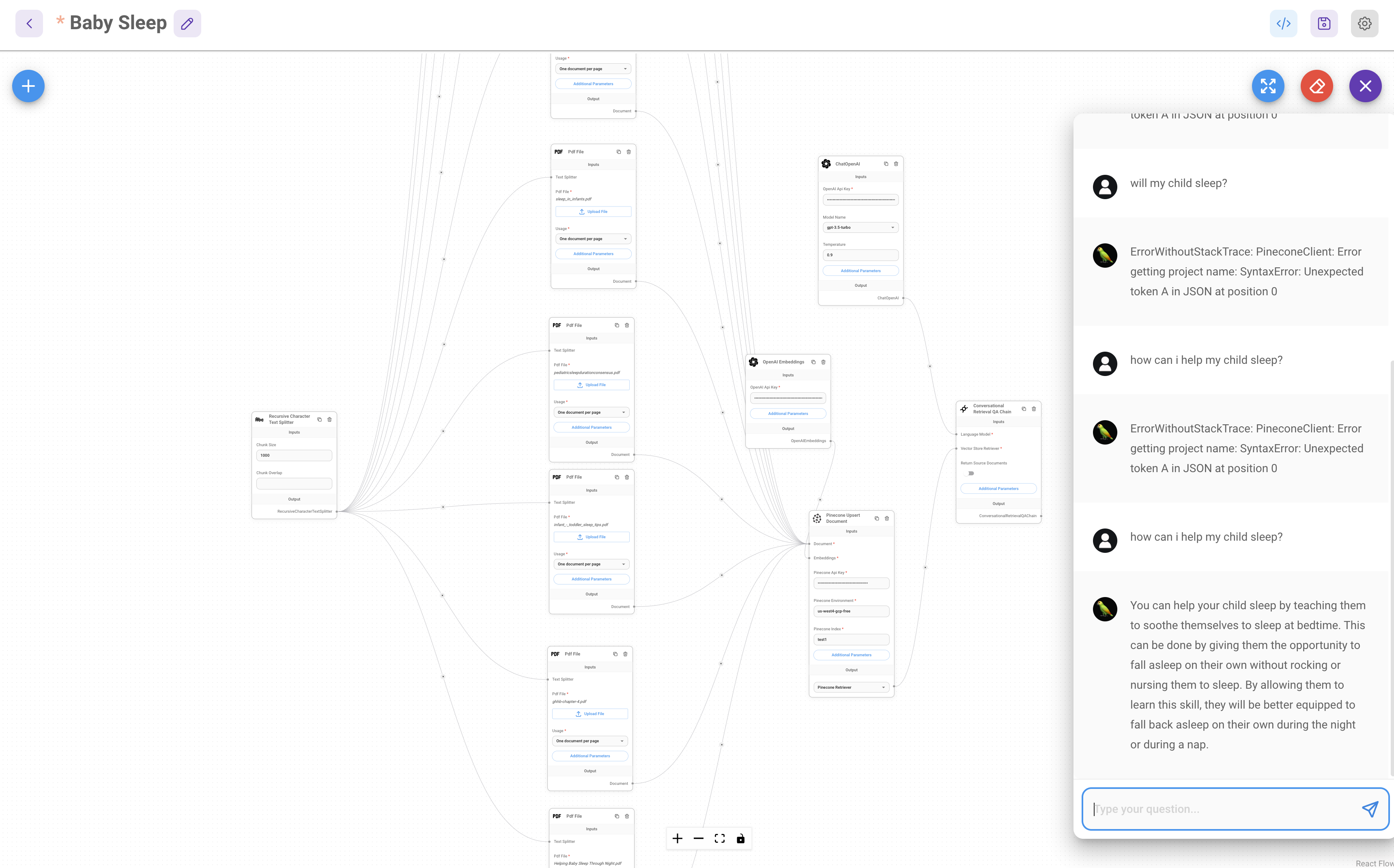This screenshot has width=1394, height=868.
Task: Edit flow name with the pencil icon
Action: coord(187,24)
